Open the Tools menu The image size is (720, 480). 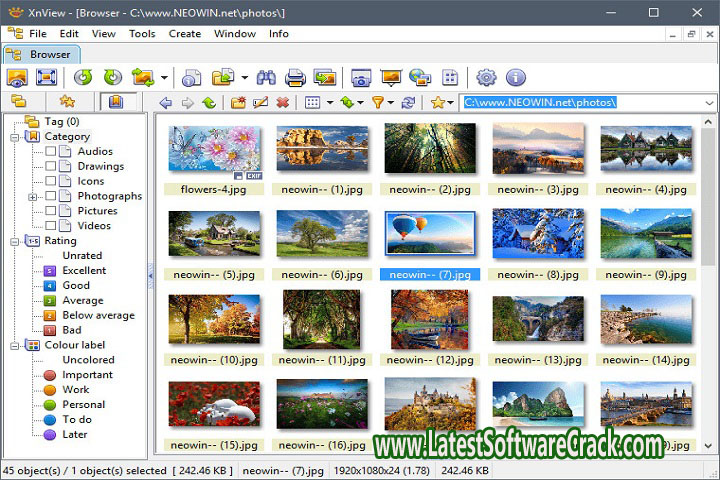click(x=142, y=33)
